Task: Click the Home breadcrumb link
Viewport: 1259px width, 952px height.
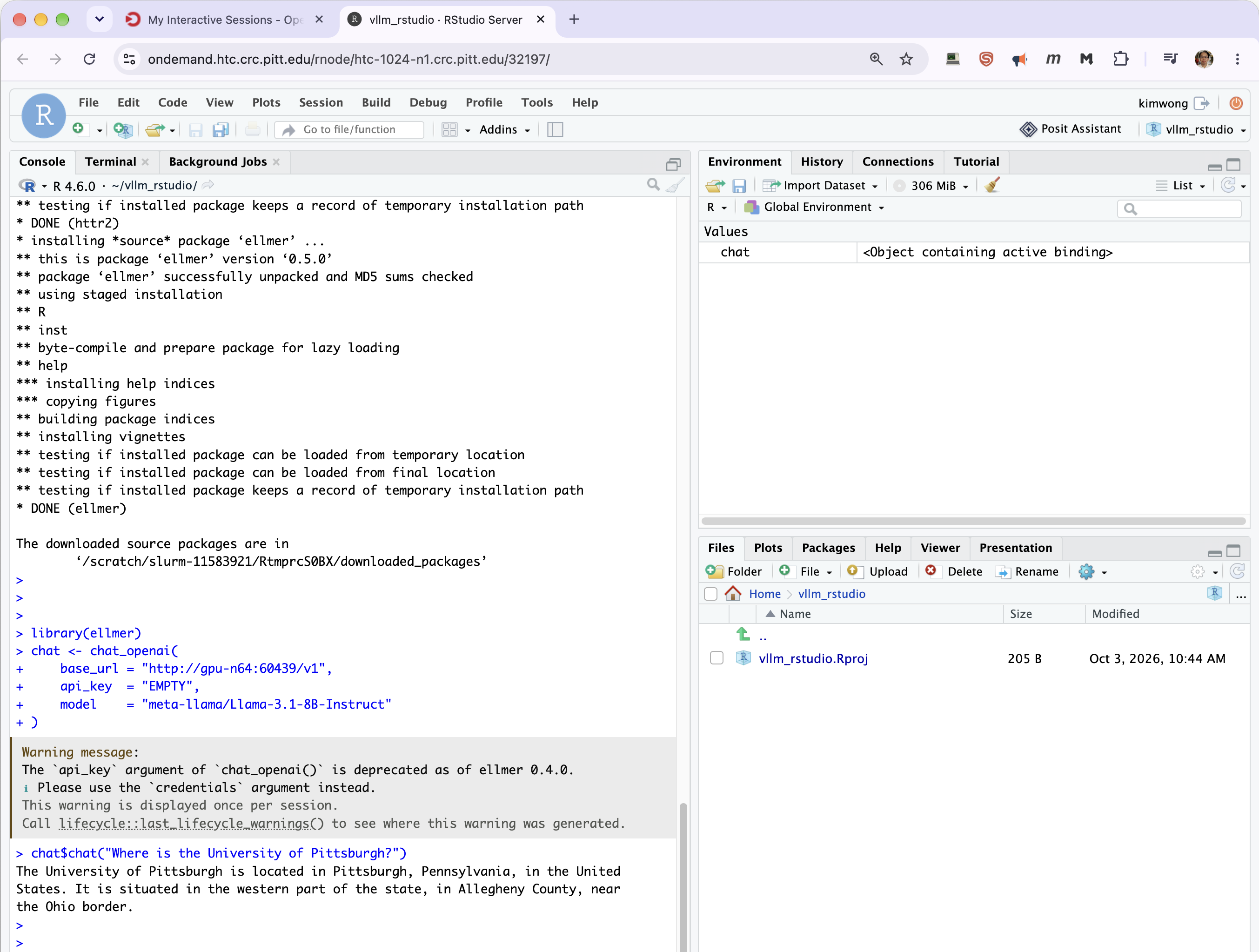Action: (764, 594)
